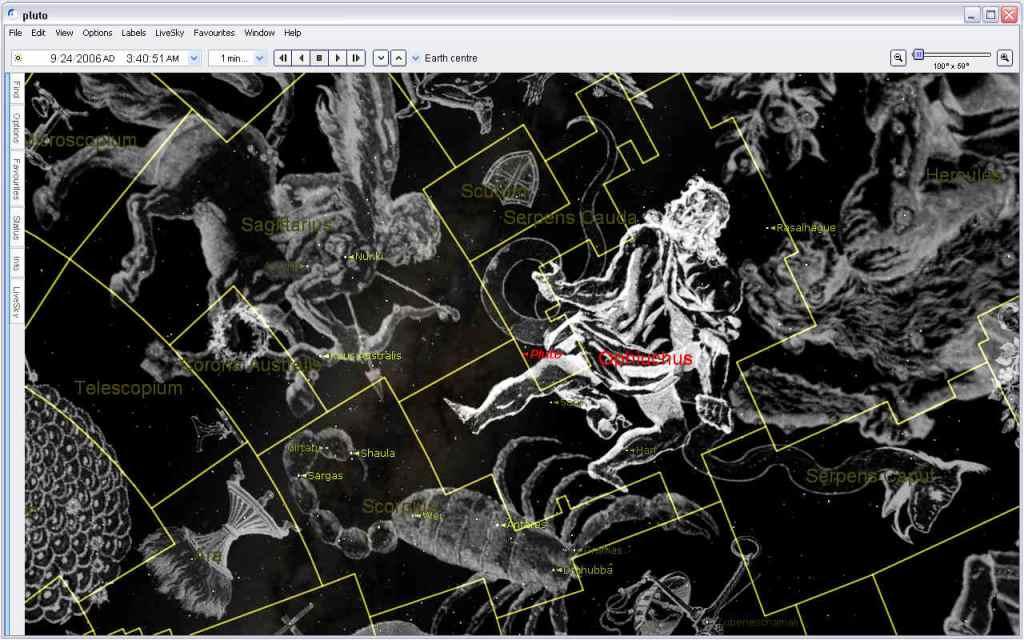Screen dimensions: 1024x640
Task: Click the red Ophiuchus constellation label
Action: (645, 358)
